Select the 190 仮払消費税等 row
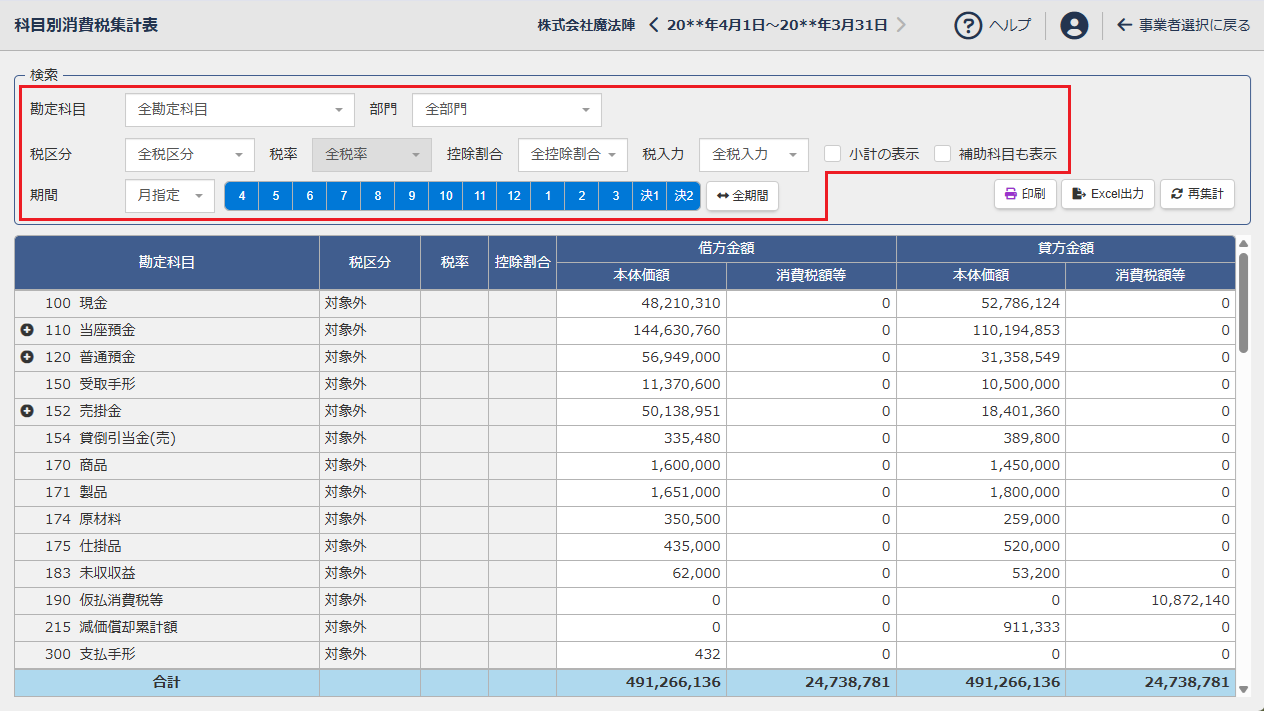Viewport: 1264px width, 711px height. pyautogui.click(x=625, y=600)
